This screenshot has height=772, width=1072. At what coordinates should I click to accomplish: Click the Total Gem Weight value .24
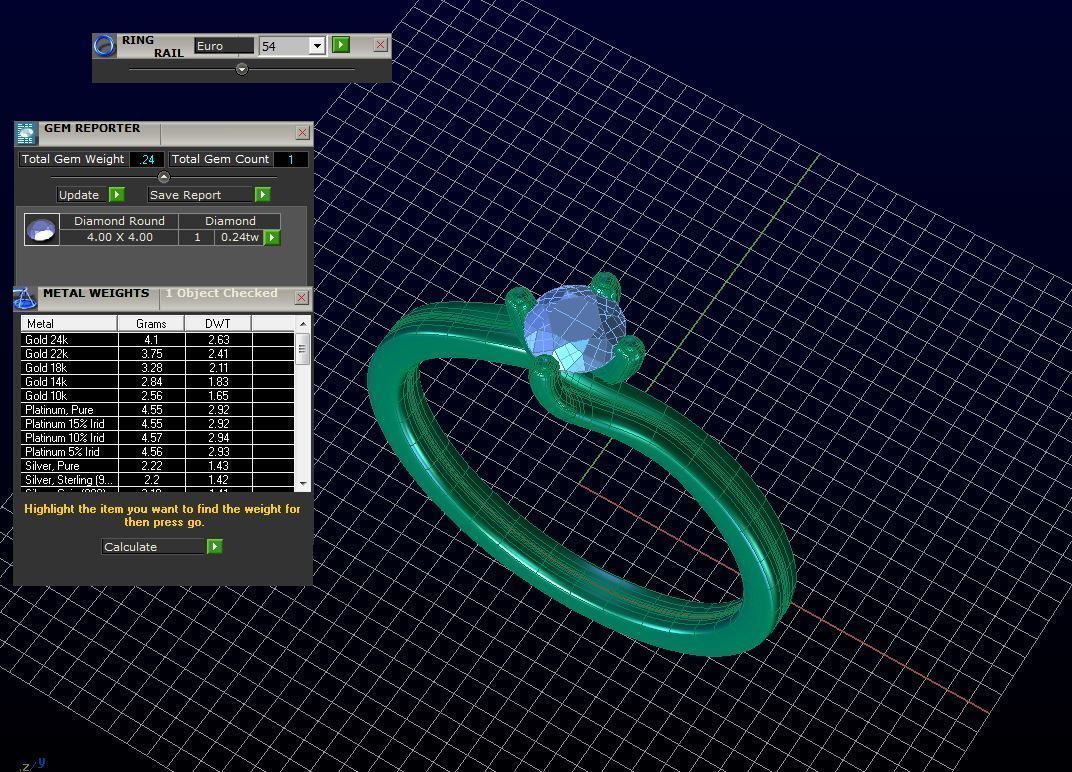click(x=147, y=159)
